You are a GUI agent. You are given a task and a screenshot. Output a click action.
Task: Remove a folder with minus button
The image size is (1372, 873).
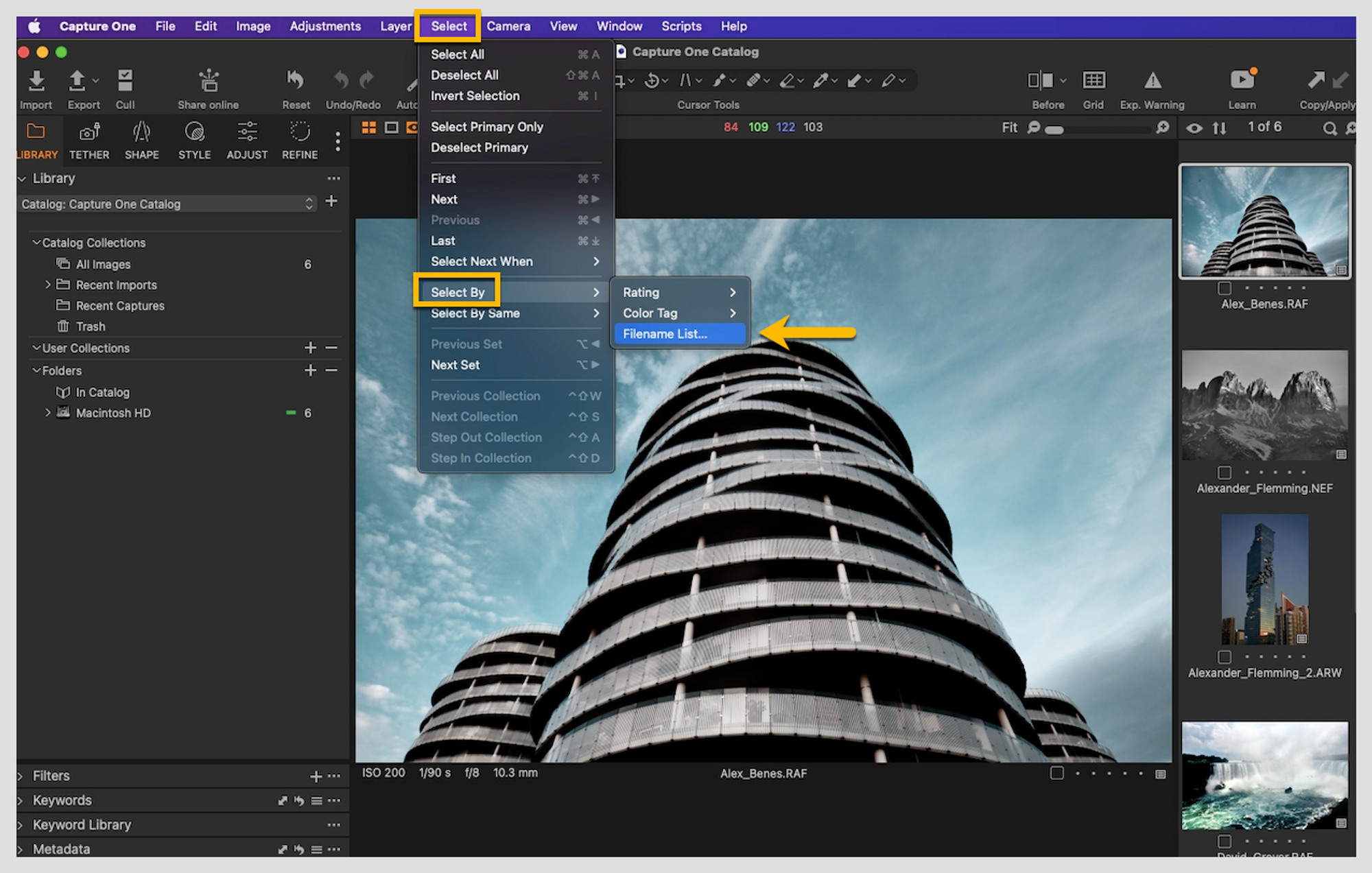tap(331, 370)
